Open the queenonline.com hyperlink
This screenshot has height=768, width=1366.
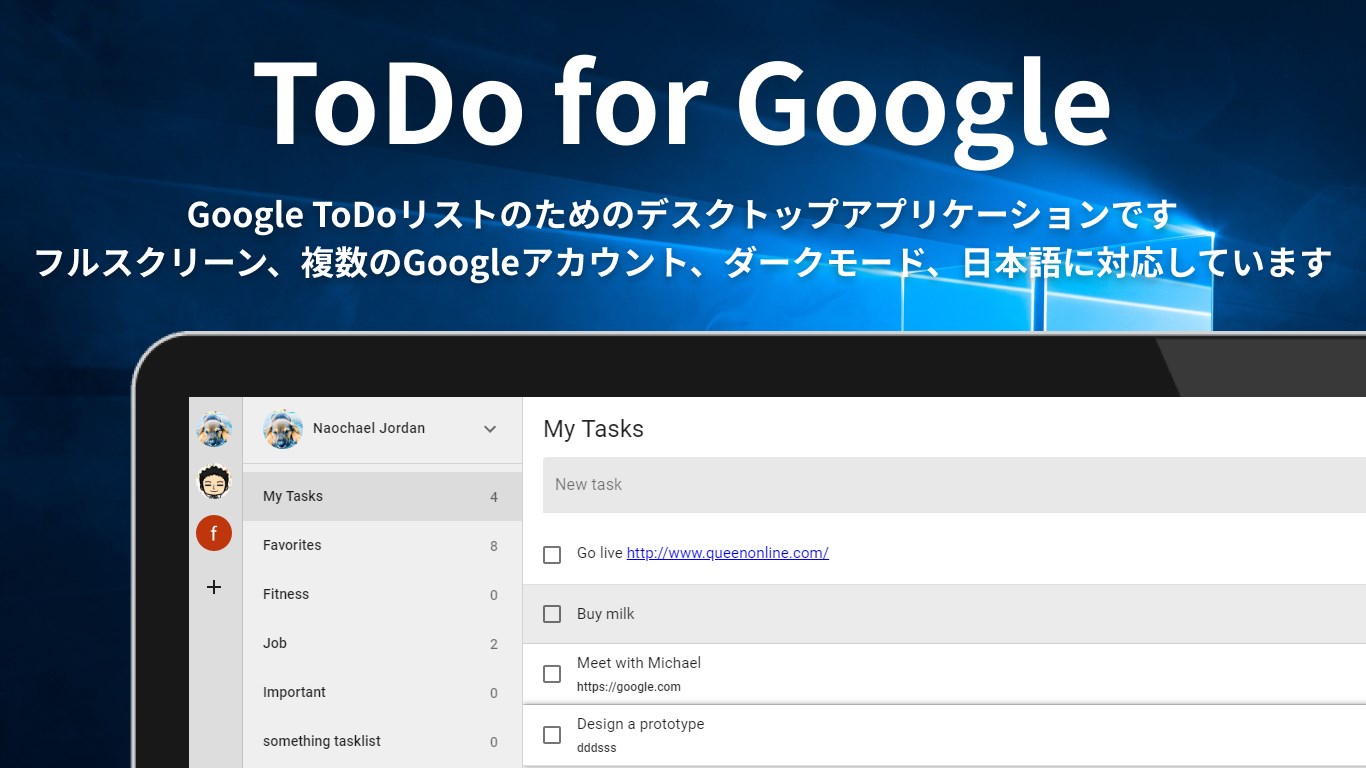[x=727, y=553]
